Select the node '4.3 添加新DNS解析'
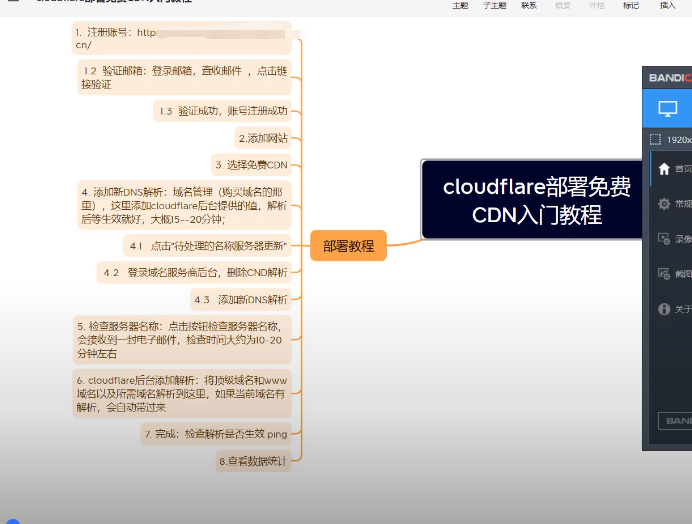This screenshot has width=692, height=524. (x=241, y=300)
